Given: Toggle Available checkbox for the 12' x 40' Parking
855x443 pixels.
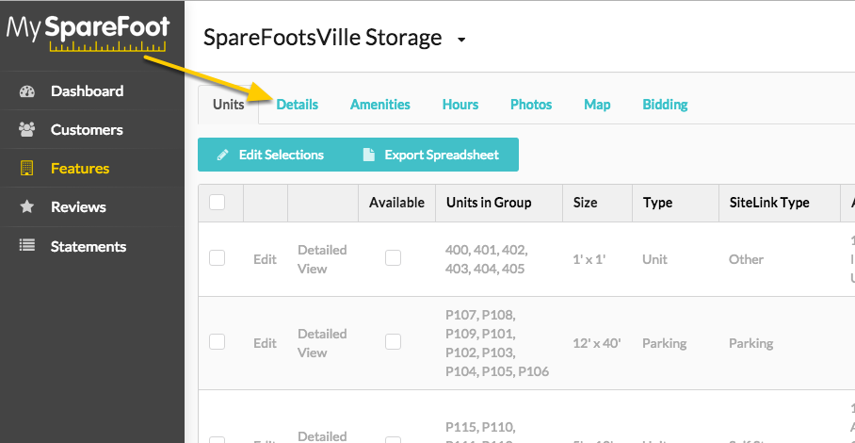Looking at the screenshot, I should (x=393, y=342).
